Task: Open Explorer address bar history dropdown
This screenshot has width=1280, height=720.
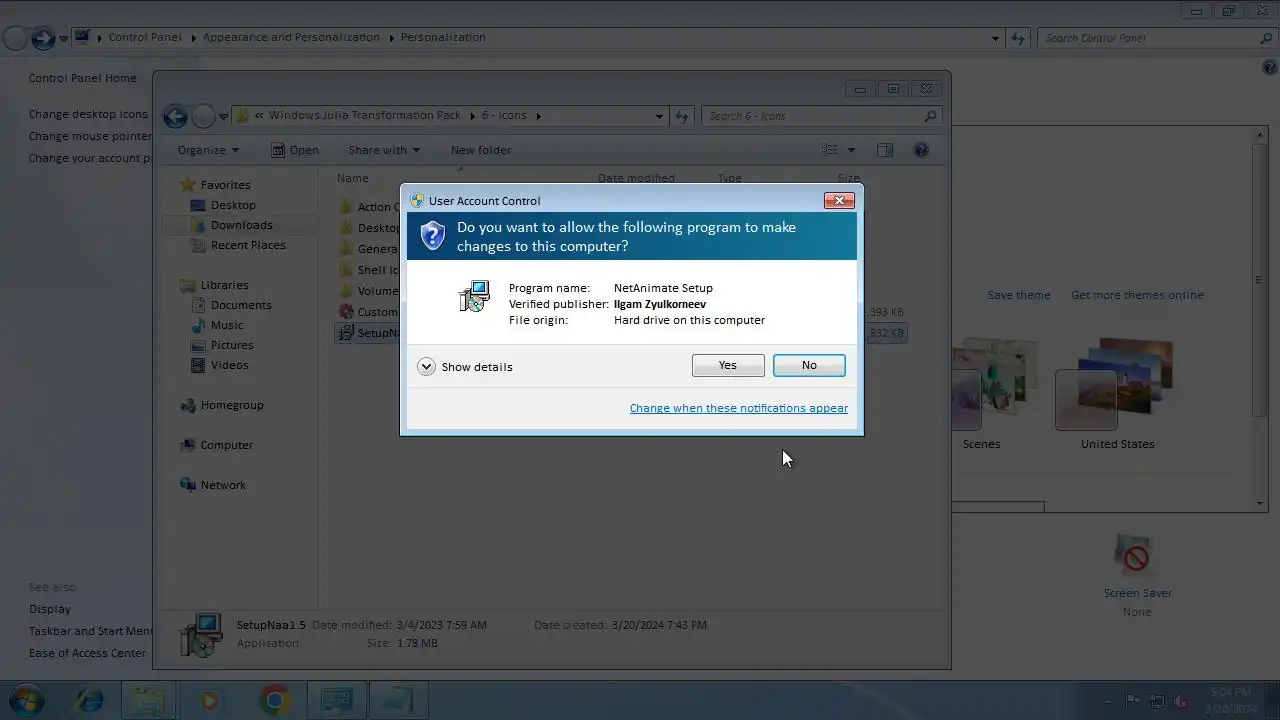Action: point(659,116)
